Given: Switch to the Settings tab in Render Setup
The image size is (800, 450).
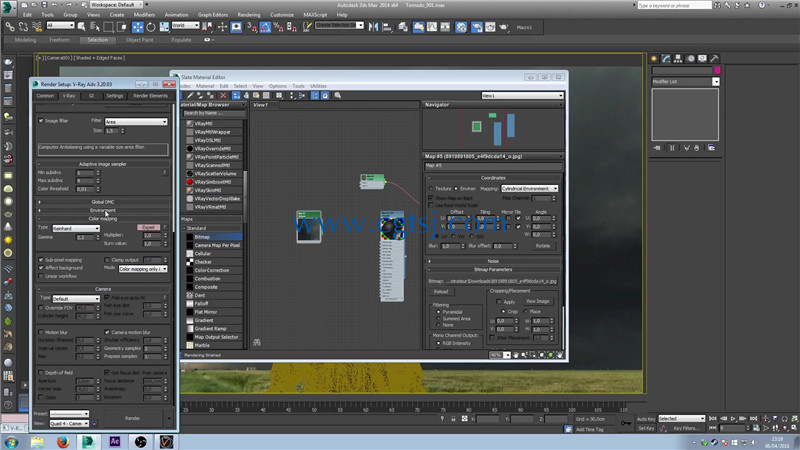Looking at the screenshot, I should point(115,96).
